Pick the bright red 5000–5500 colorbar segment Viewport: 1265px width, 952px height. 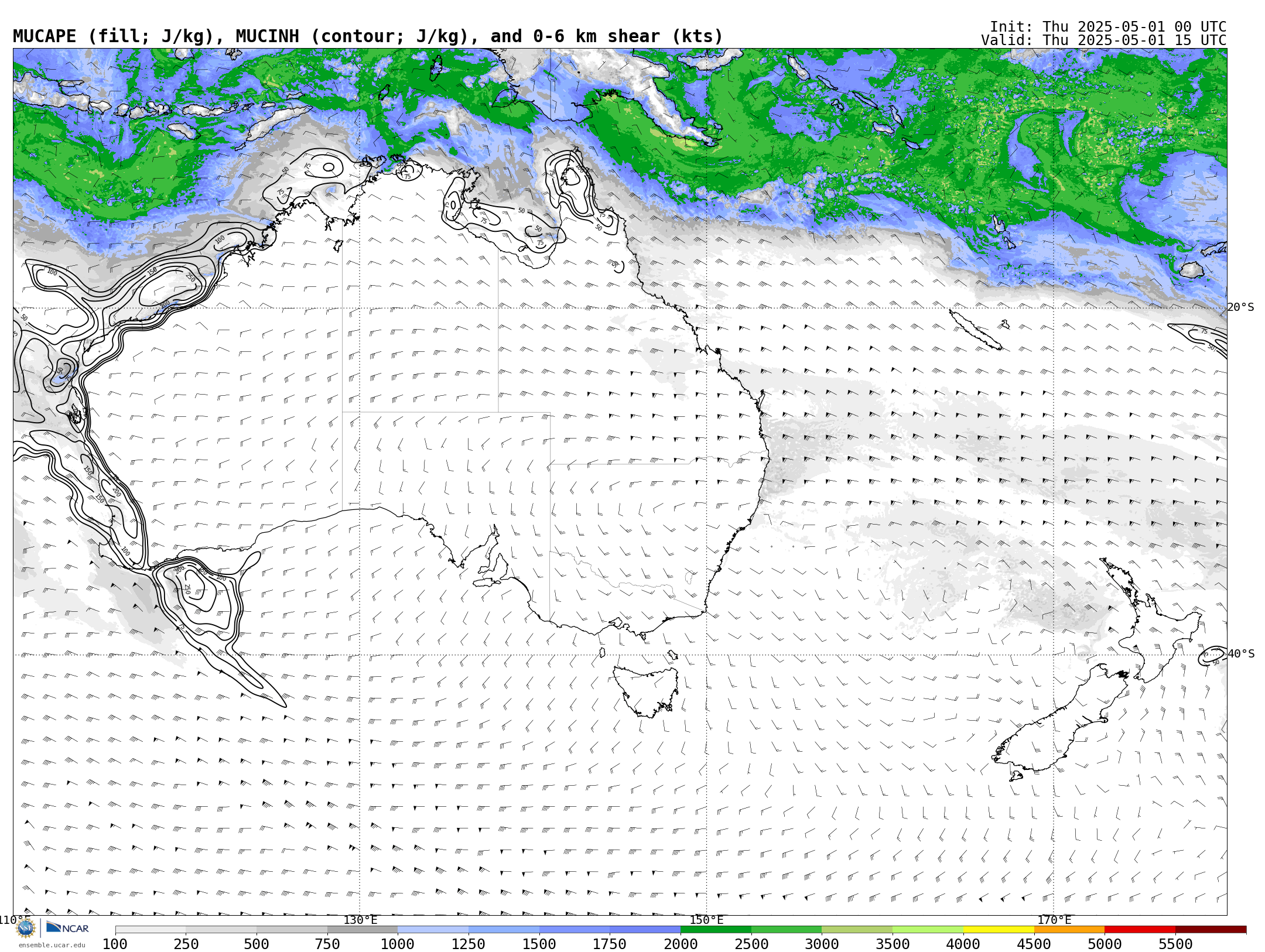click(x=1140, y=930)
